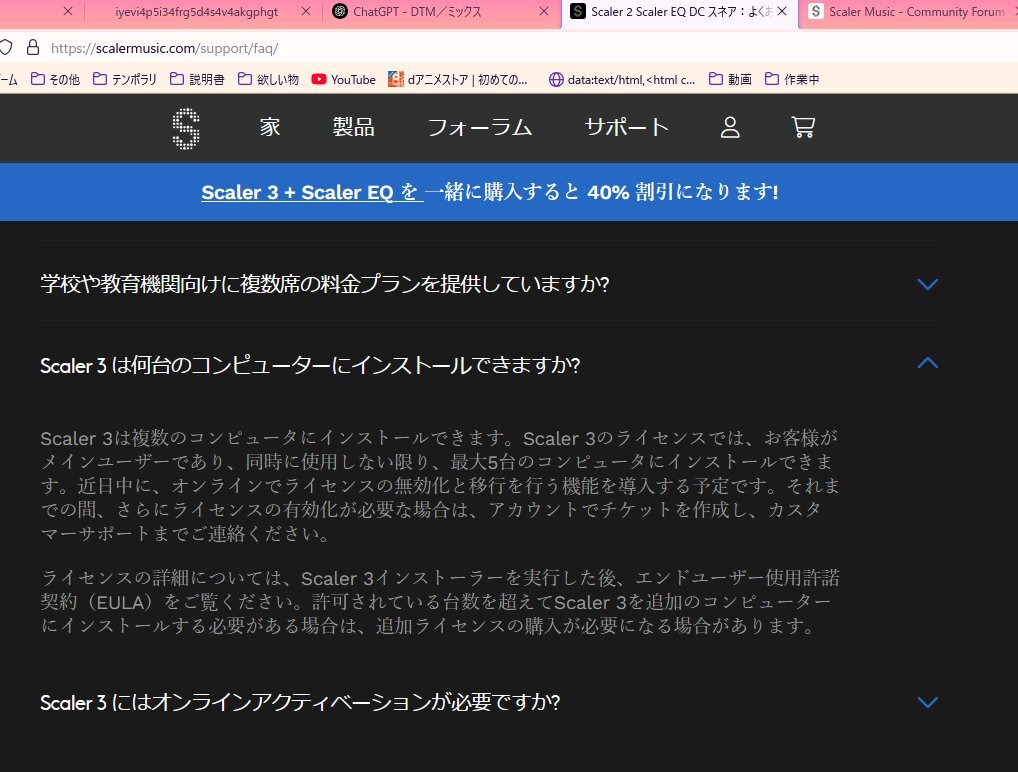Click the Scaler 3 + Scaler EQ promo link
Screen dimensions: 1018x772
[x=312, y=192]
